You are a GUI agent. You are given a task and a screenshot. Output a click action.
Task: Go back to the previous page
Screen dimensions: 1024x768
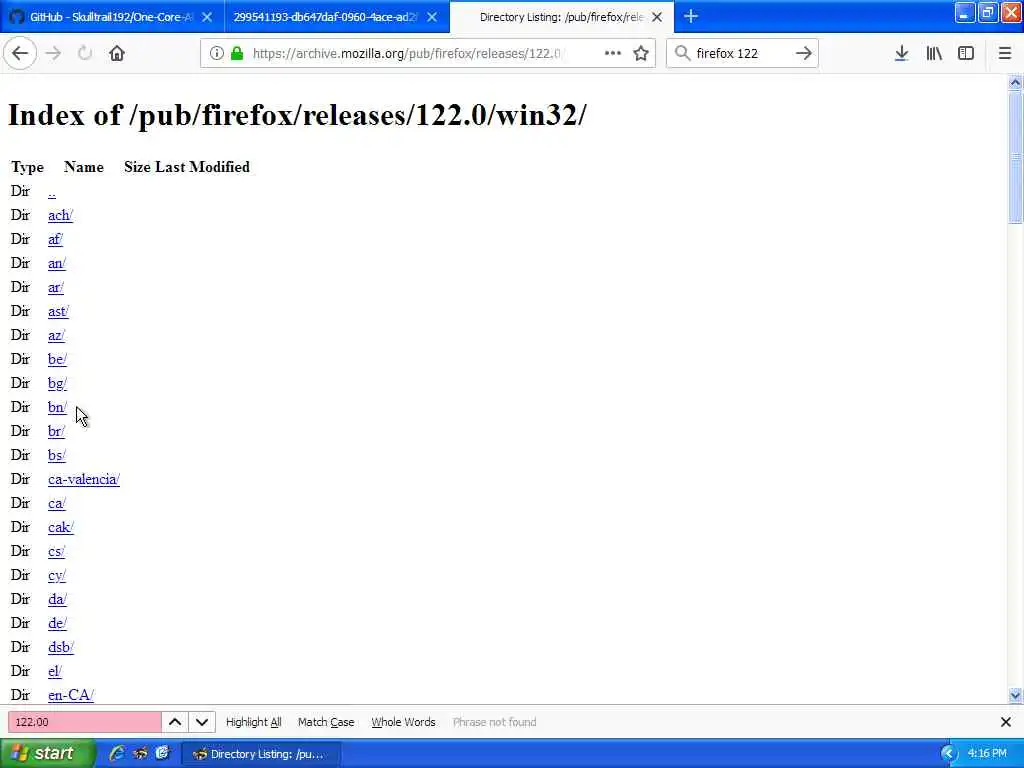(20, 53)
